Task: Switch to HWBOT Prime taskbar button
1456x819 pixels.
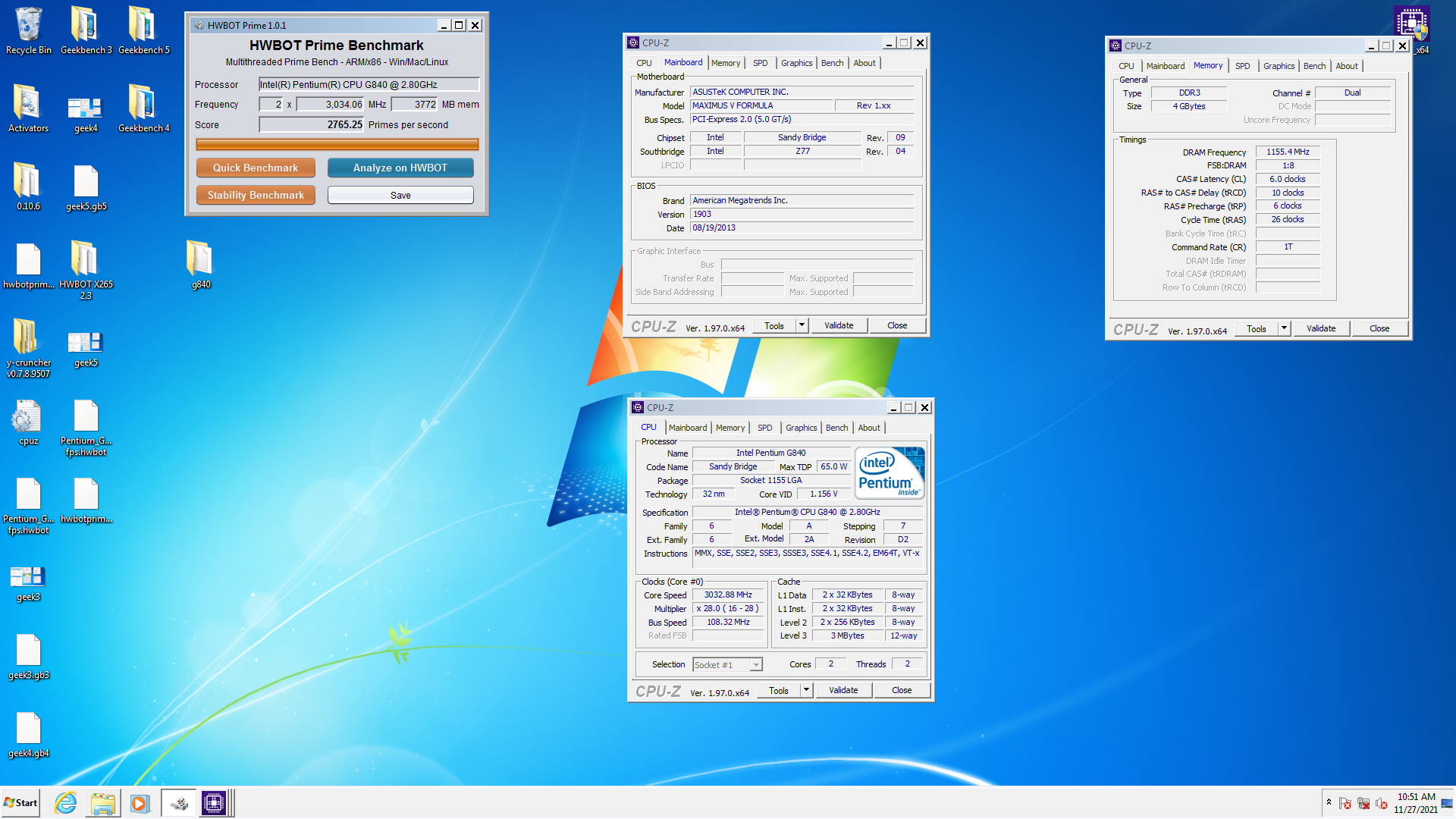Action: point(179,803)
